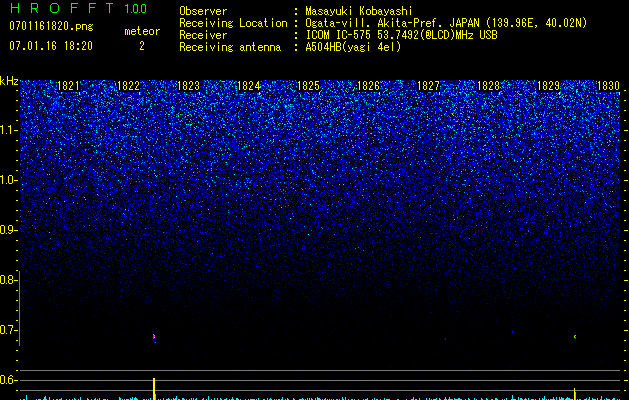Click the date stamp 07.01.16 18:20

tap(51, 46)
